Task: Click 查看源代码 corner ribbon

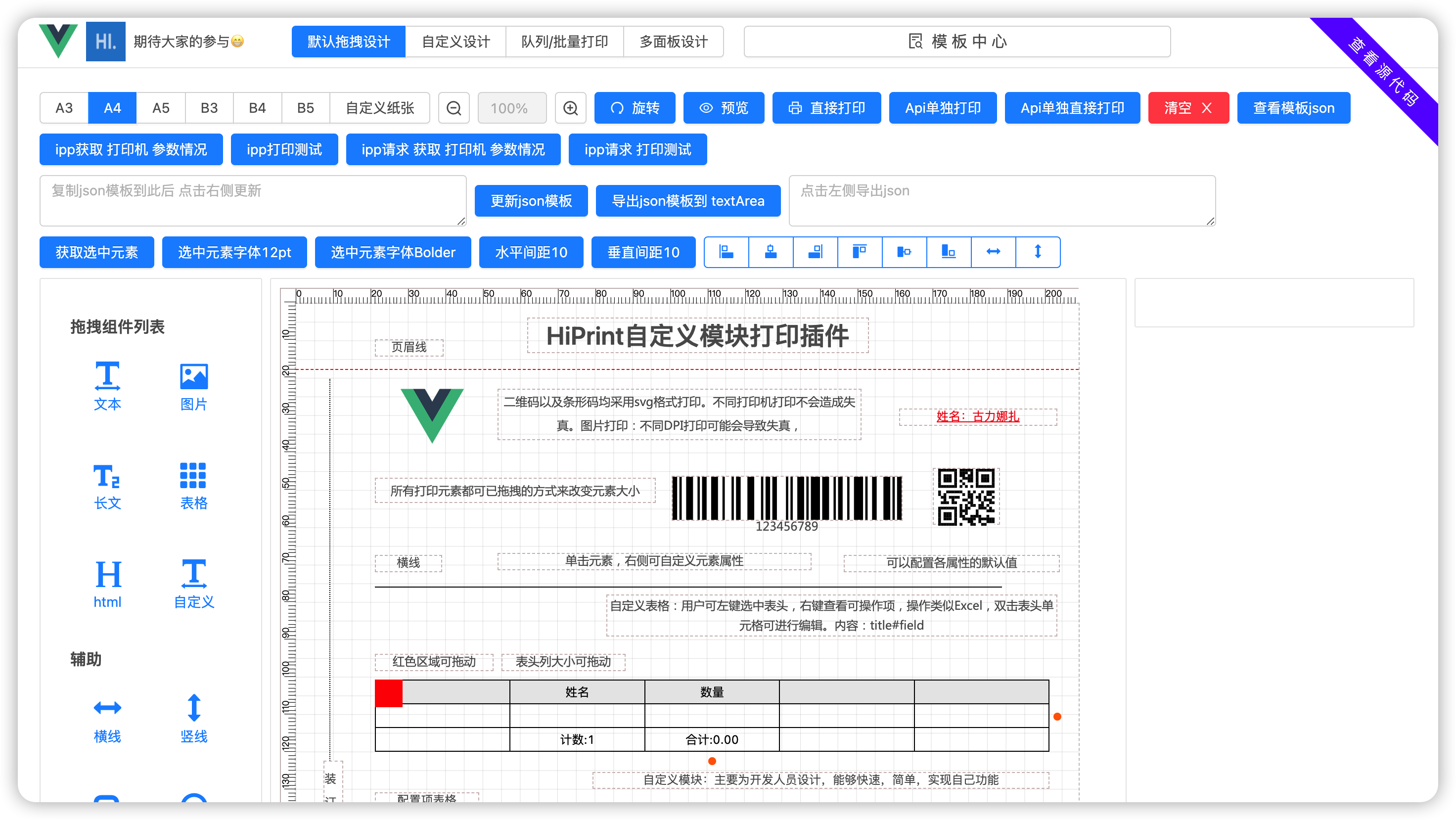Action: [1383, 72]
